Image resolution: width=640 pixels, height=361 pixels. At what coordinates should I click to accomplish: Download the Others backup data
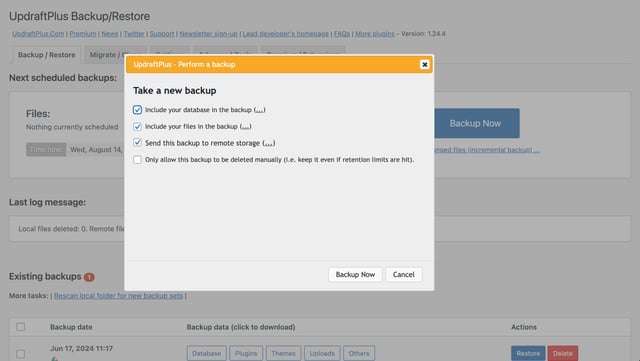point(359,353)
